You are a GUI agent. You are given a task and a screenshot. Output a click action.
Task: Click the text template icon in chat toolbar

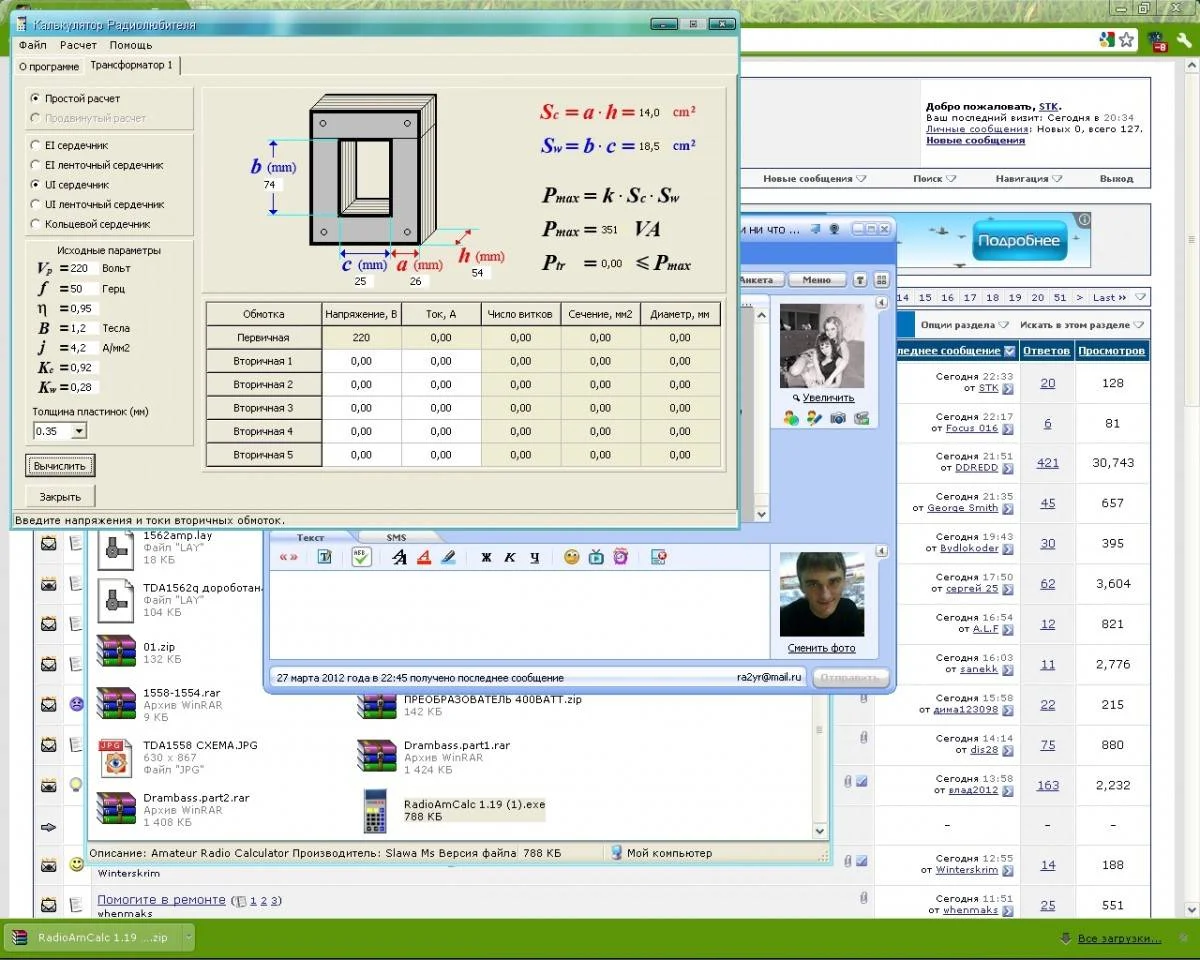click(x=325, y=557)
